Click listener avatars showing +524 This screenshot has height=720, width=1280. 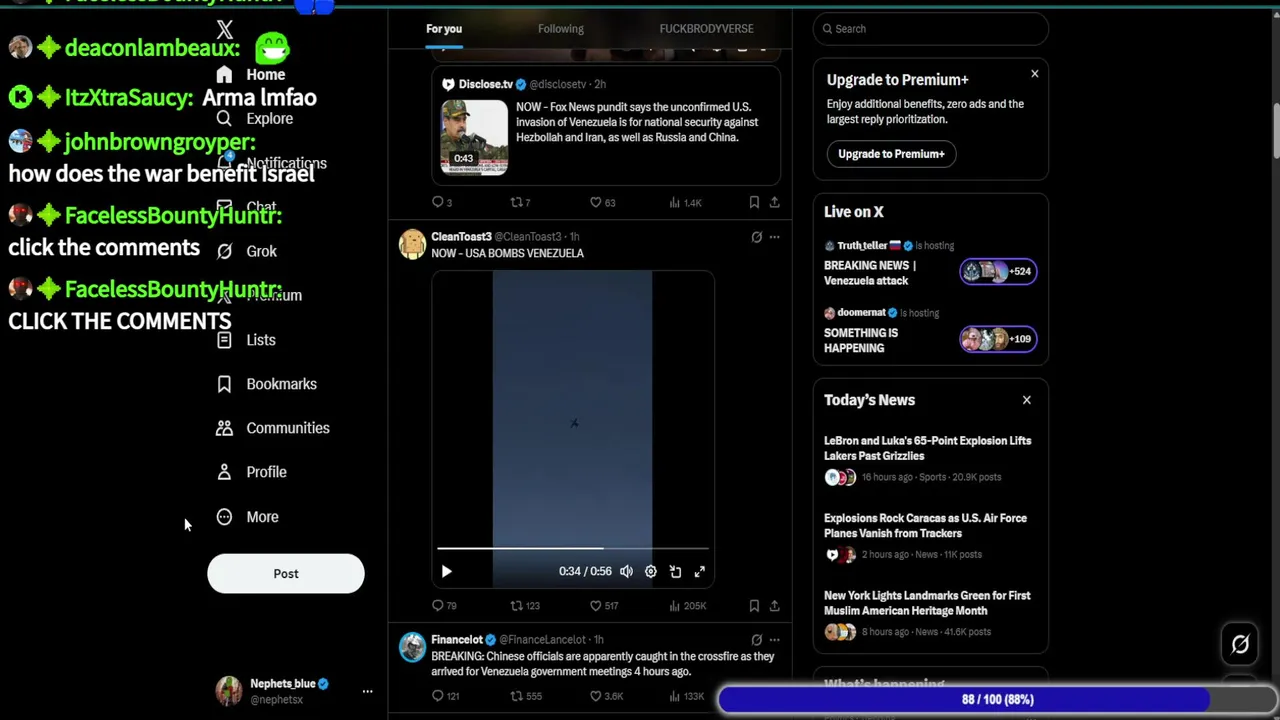tap(998, 271)
